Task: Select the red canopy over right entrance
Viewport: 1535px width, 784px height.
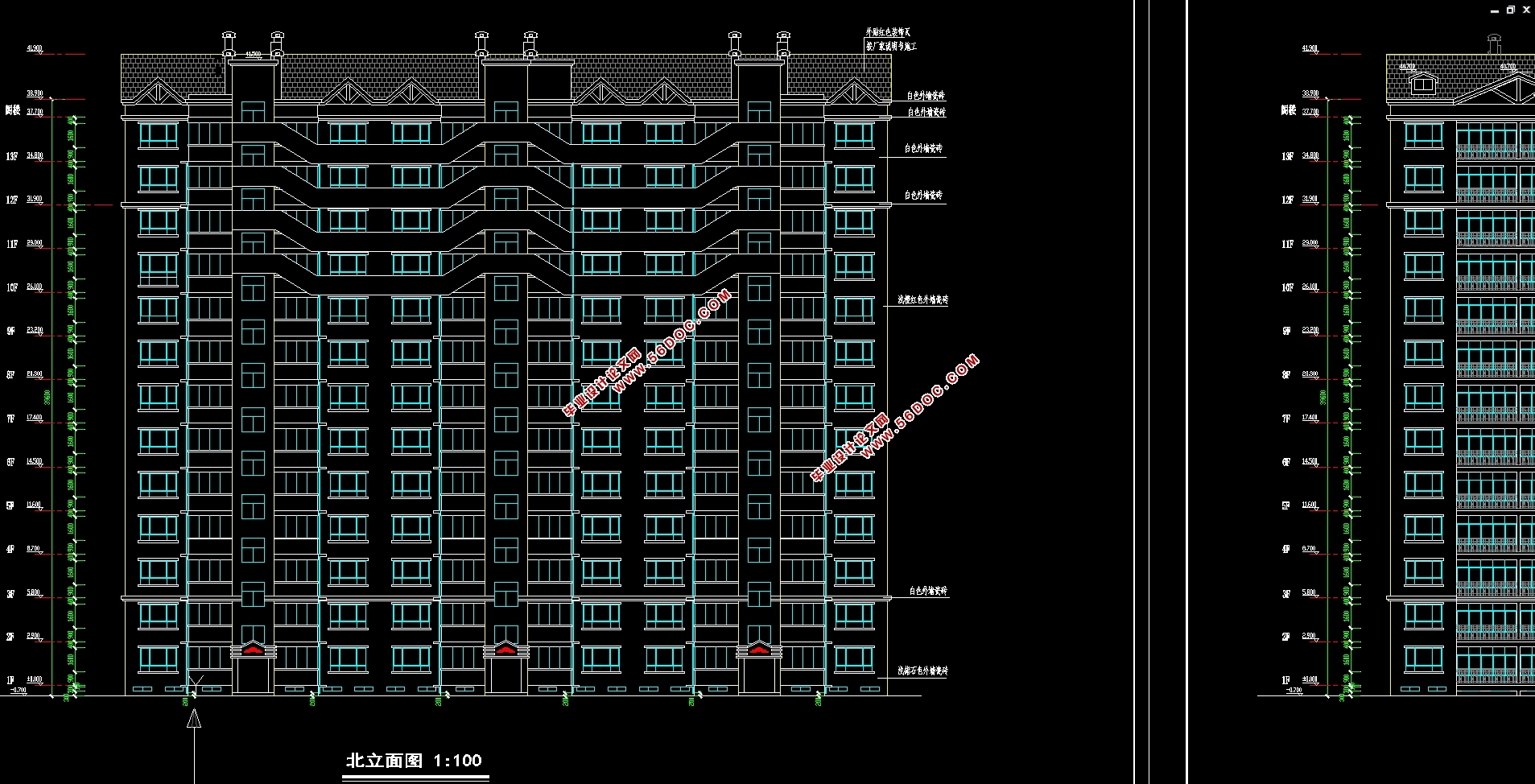Action: click(758, 648)
